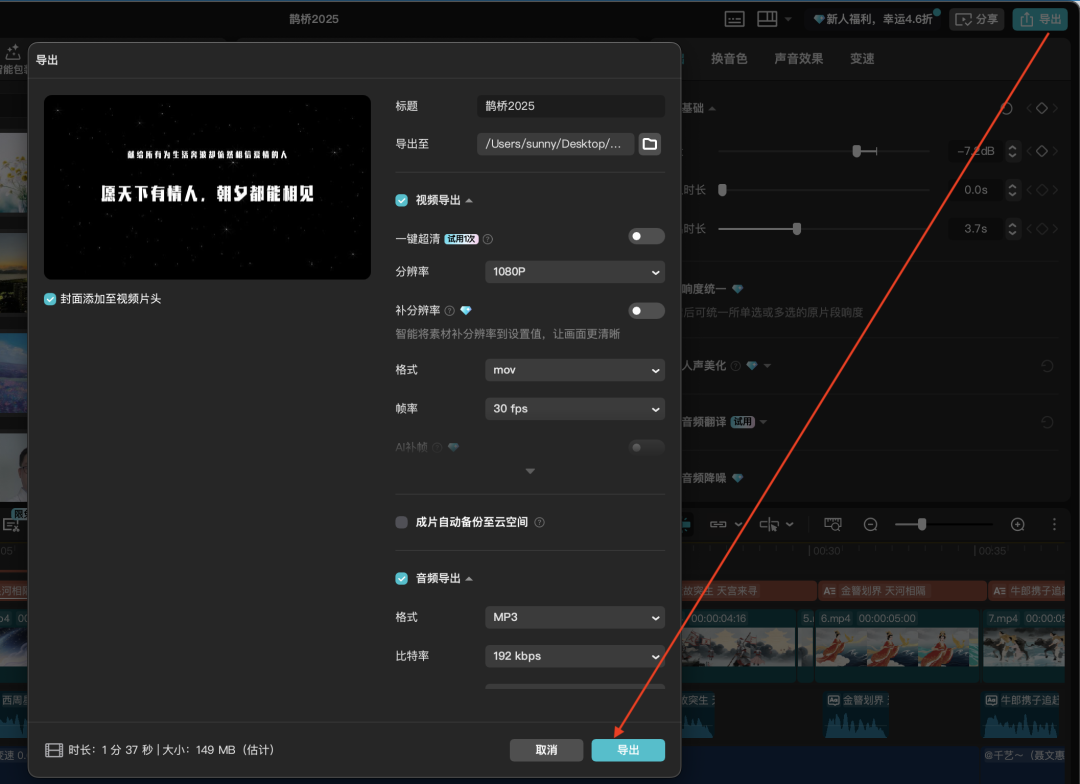The image size is (1080, 784).
Task: Open the layout switcher icon in top bar
Action: (x=767, y=19)
